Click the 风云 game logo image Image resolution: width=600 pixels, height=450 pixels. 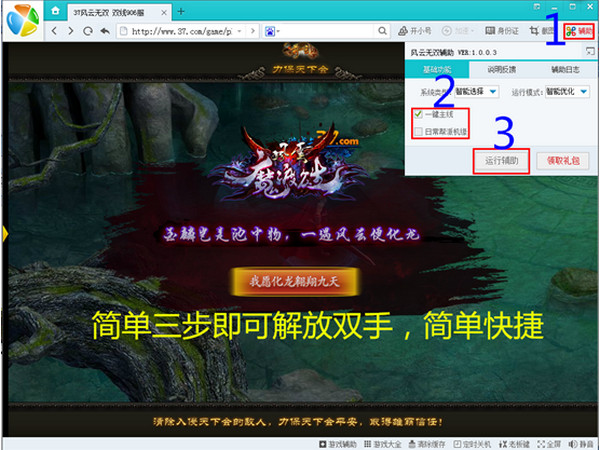click(x=287, y=163)
